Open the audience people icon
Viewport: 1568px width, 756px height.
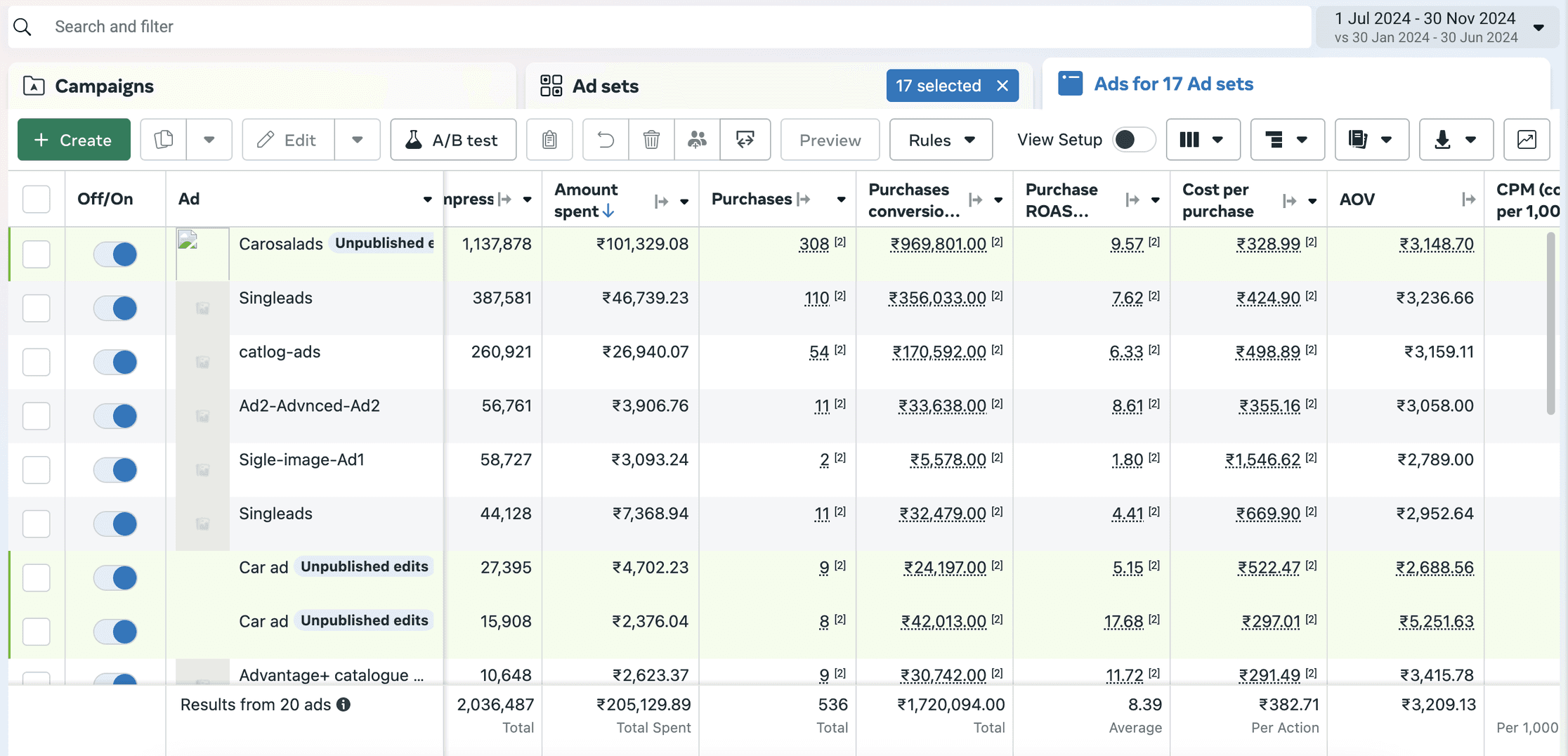tap(697, 140)
